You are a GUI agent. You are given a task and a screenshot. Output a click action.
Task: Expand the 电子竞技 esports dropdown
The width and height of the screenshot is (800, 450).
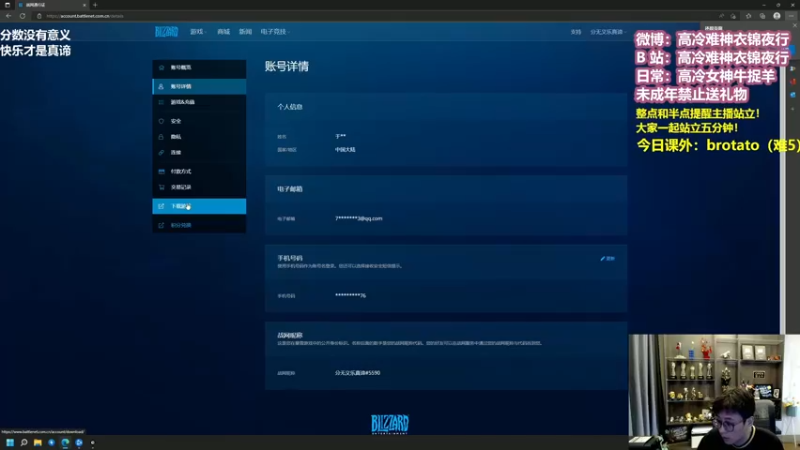click(275, 32)
